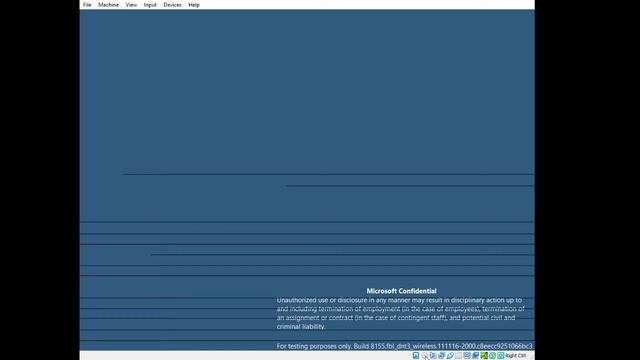Open the Devices menu

click(x=172, y=5)
